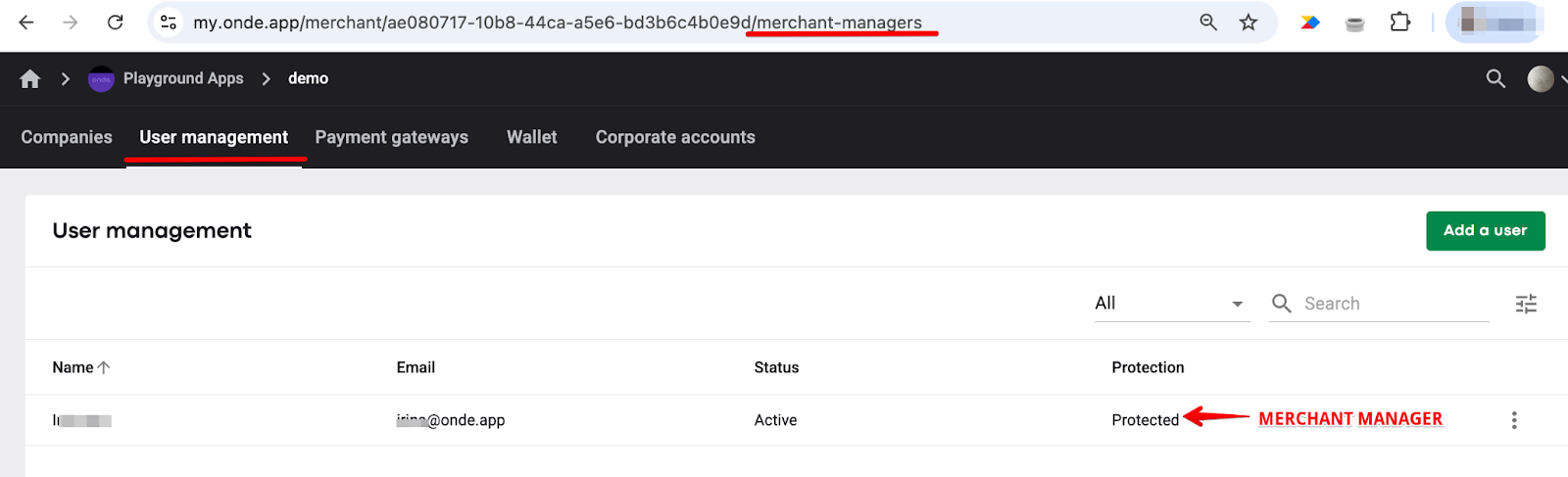This screenshot has height=477, width=1568.
Task: Open Playground Apps breadcrumb link
Action: (183, 79)
